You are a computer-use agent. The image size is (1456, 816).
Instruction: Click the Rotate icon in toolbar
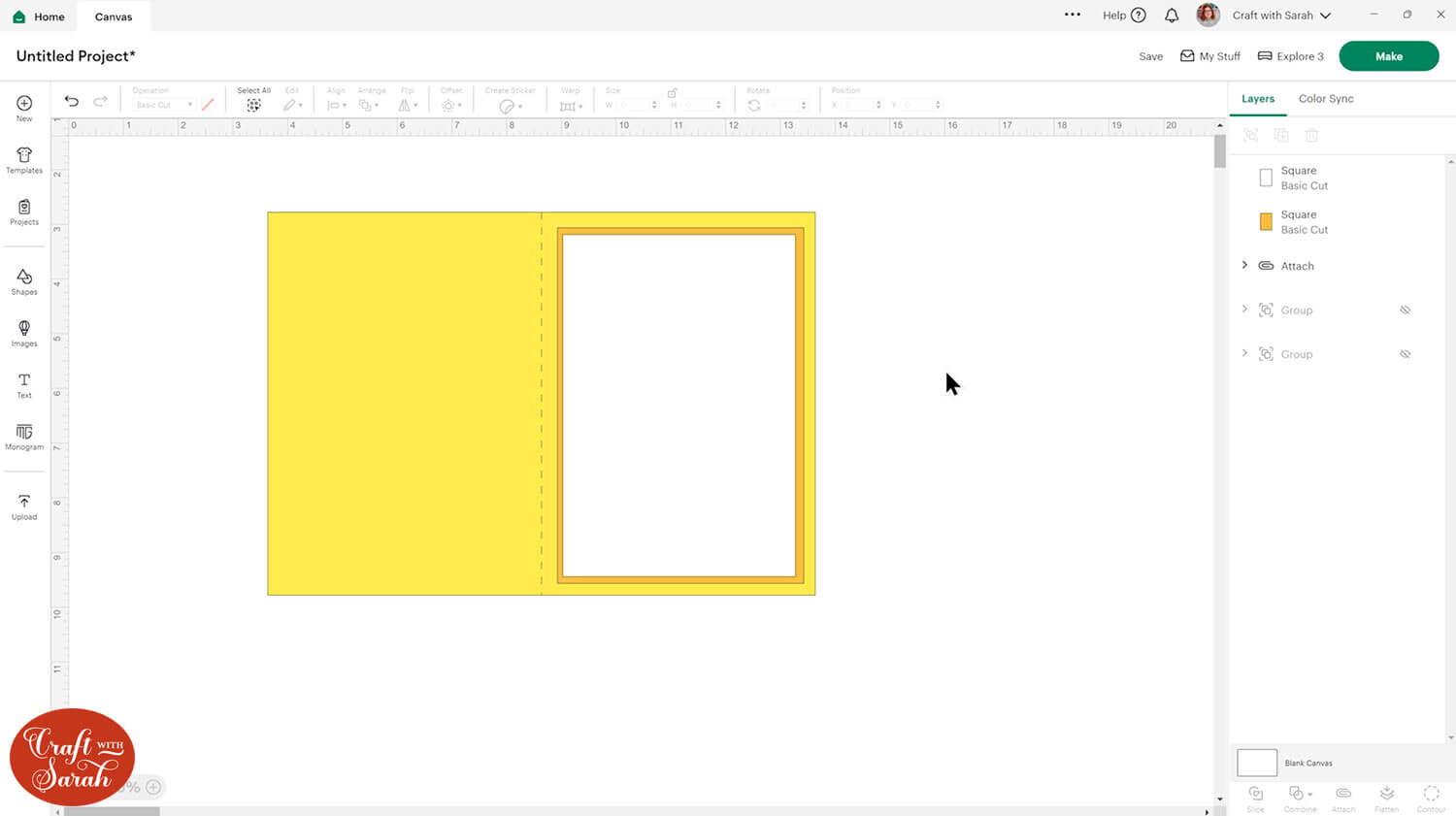(x=754, y=105)
